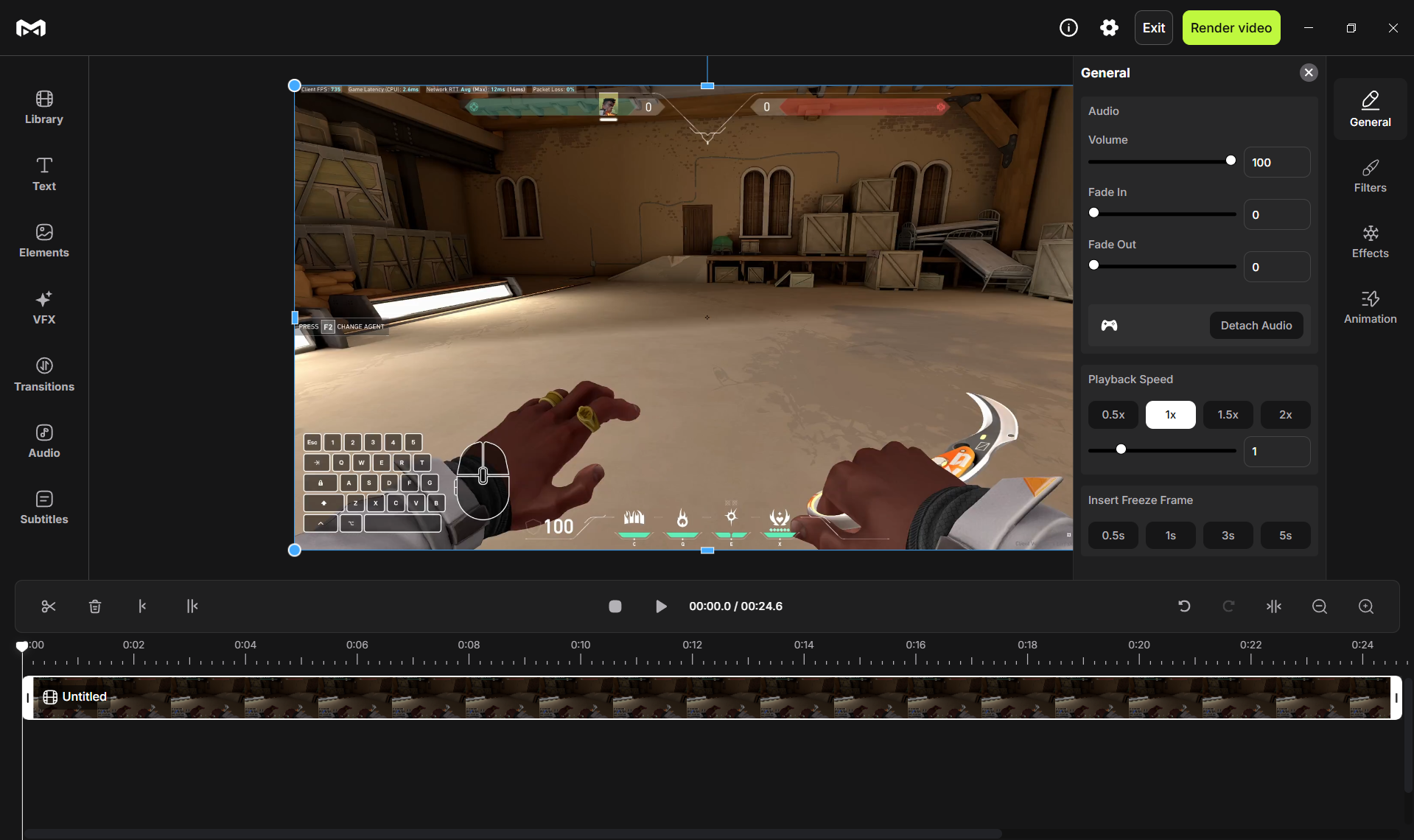Viewport: 1414px width, 840px height.
Task: Open the Audio panel
Action: (x=44, y=441)
